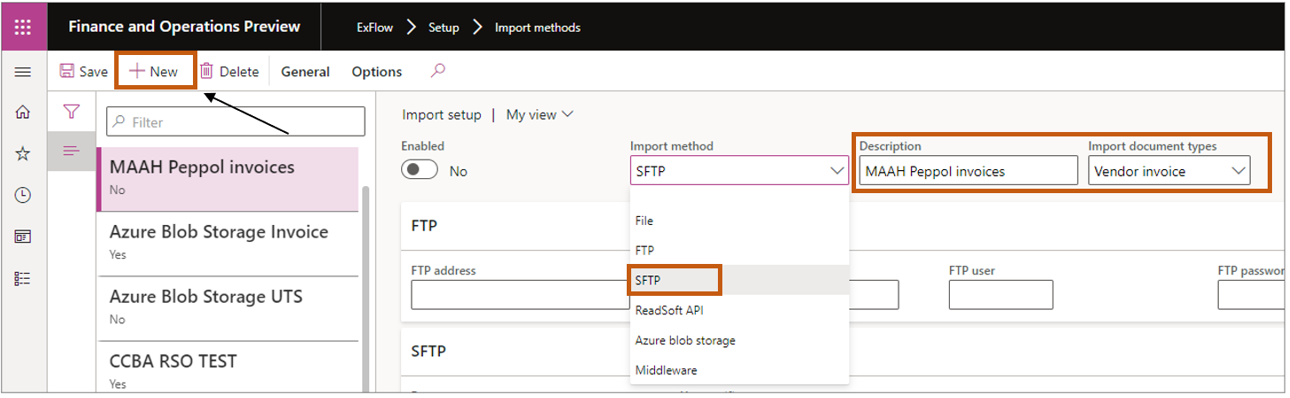Go to Home in left sidebar

23,113
